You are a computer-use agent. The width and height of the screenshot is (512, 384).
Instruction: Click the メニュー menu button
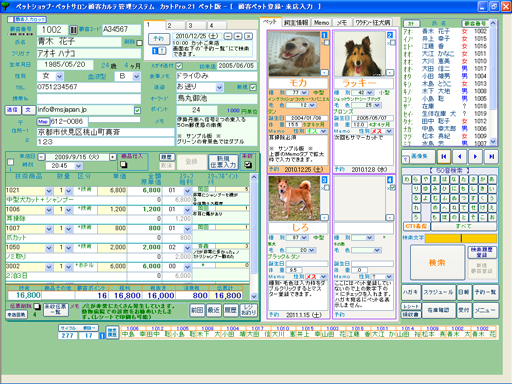point(485,310)
